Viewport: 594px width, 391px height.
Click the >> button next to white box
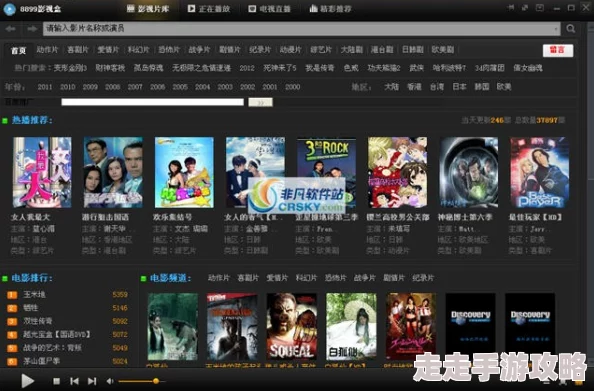(x=260, y=102)
